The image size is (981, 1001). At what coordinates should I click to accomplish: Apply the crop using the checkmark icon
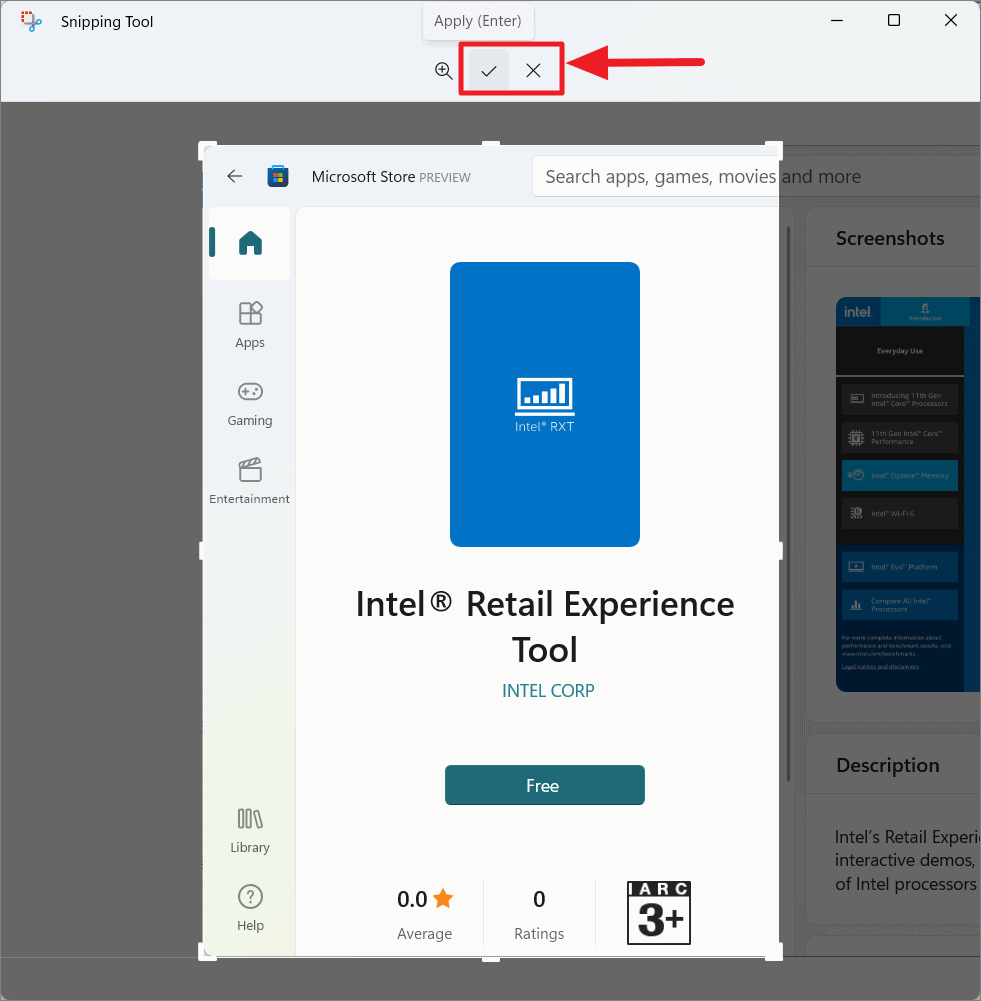[x=488, y=70]
